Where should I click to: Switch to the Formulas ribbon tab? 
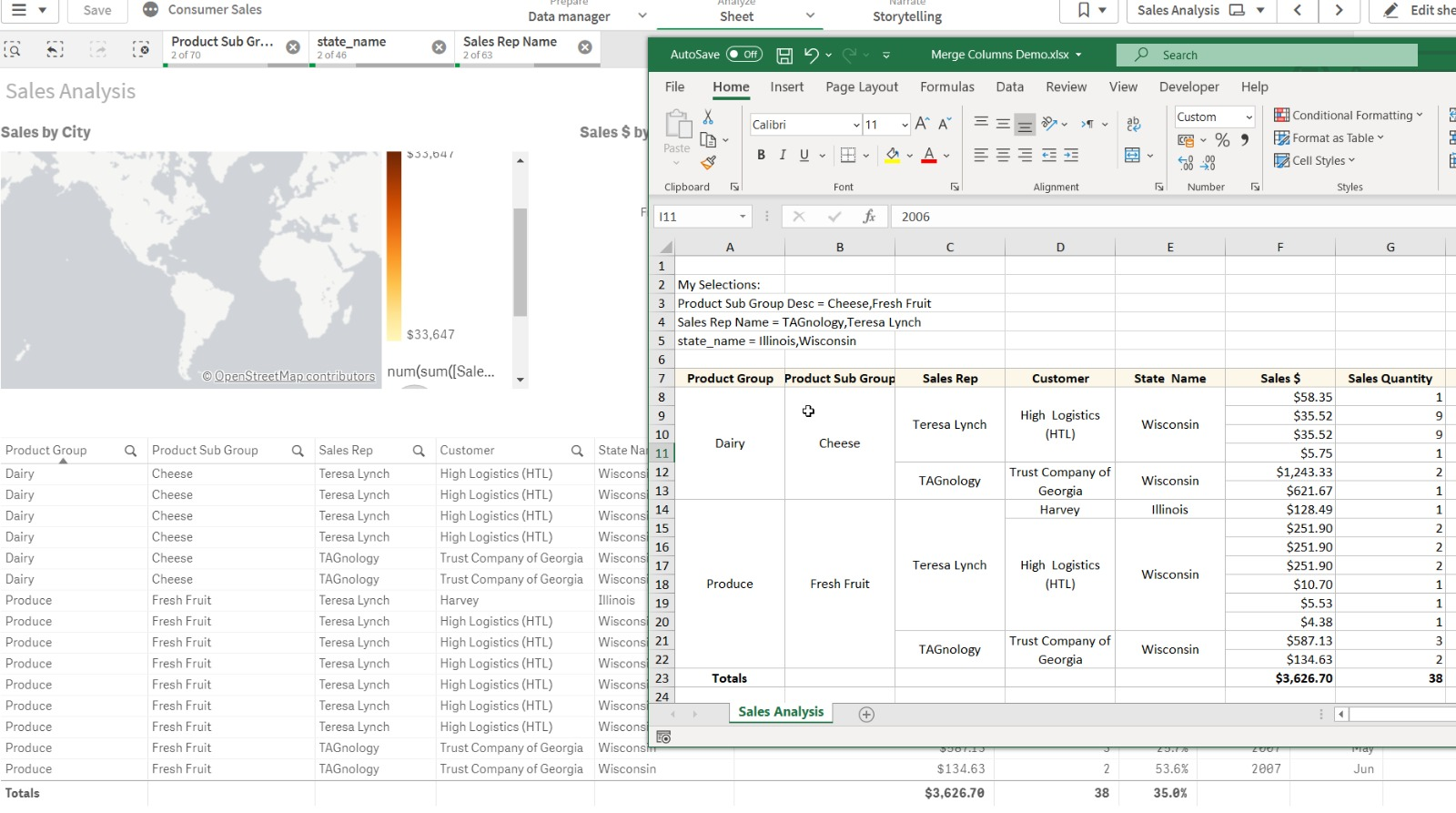pyautogui.click(x=946, y=87)
